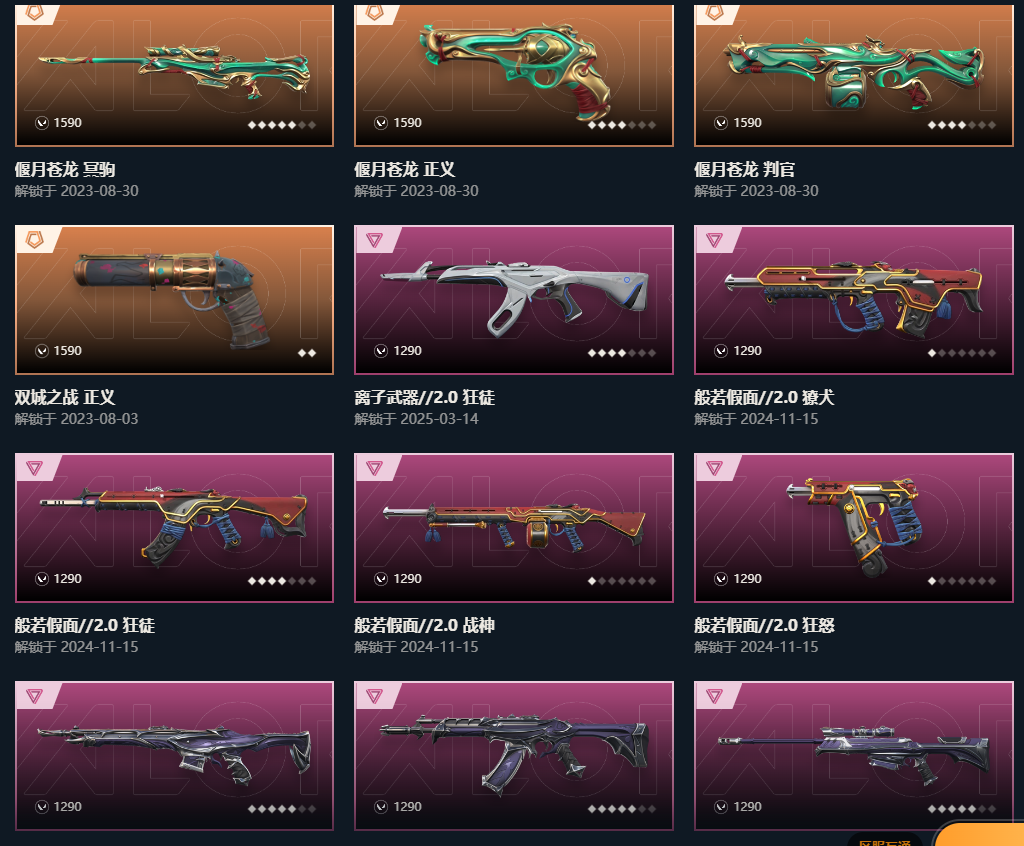Click the VP currency icon on 双城之战 正义 card
This screenshot has width=1024, height=846.
pyautogui.click(x=42, y=351)
